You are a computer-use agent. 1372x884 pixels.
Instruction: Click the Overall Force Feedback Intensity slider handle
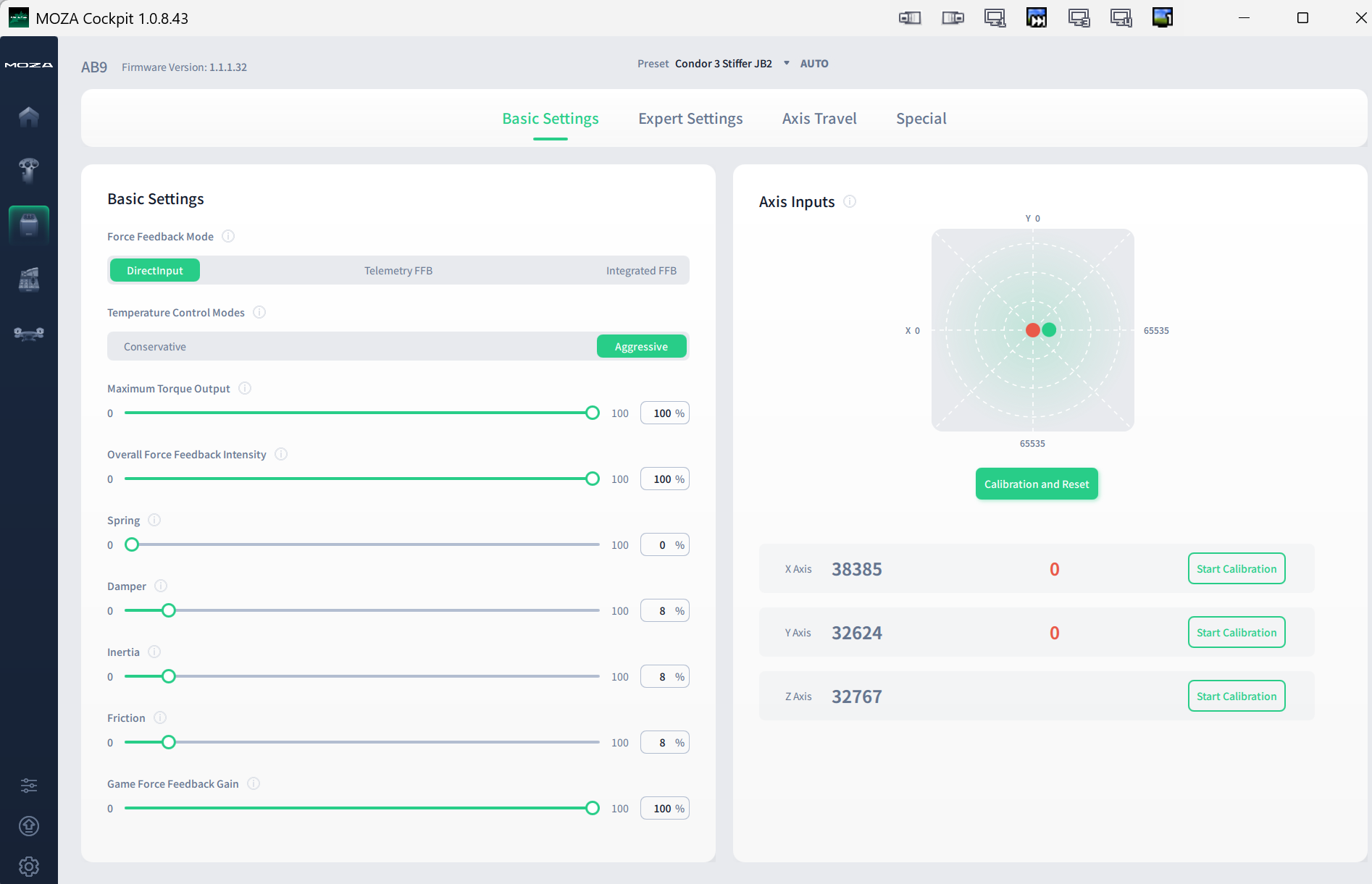593,479
